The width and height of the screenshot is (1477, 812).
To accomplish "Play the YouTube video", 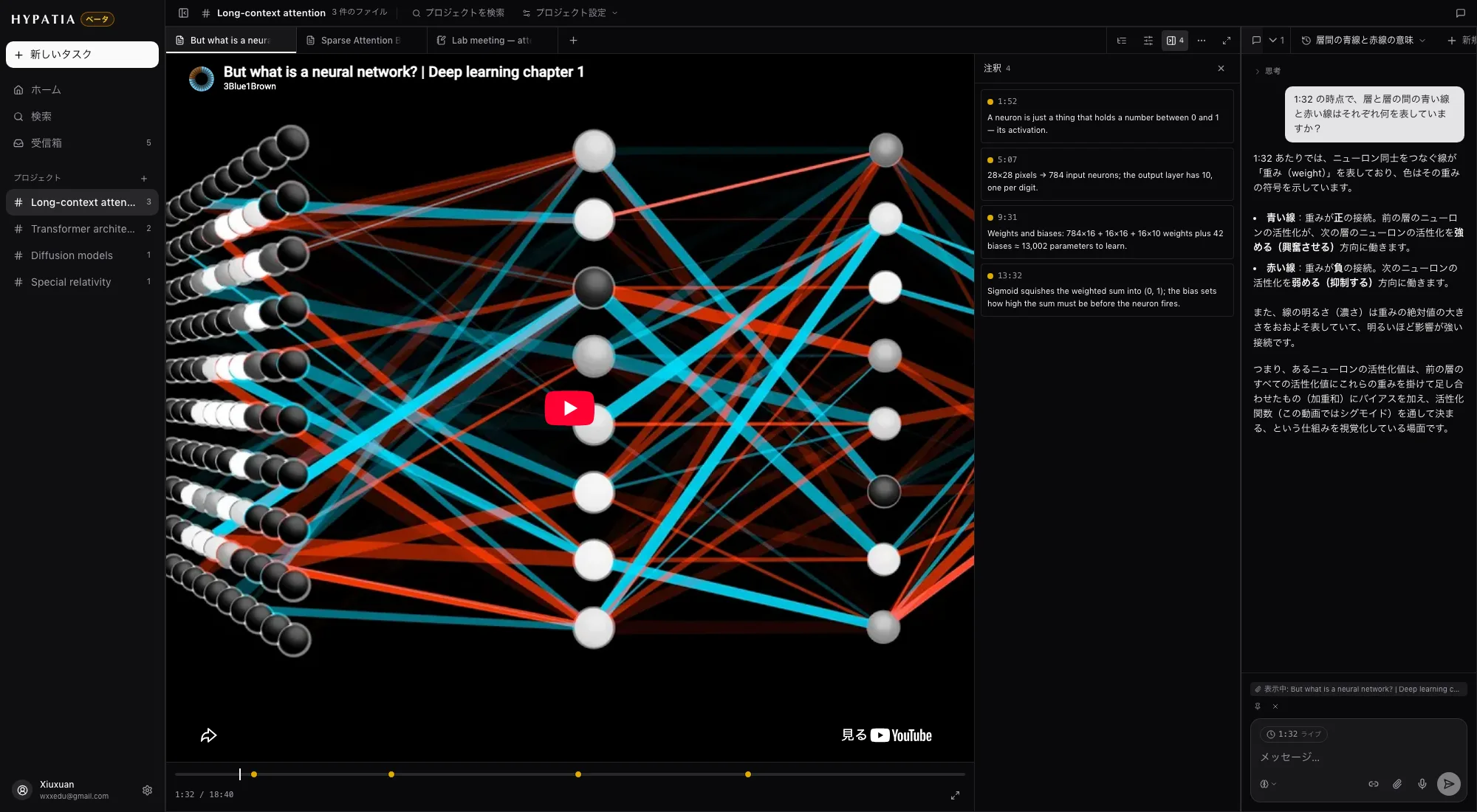I will coord(569,408).
